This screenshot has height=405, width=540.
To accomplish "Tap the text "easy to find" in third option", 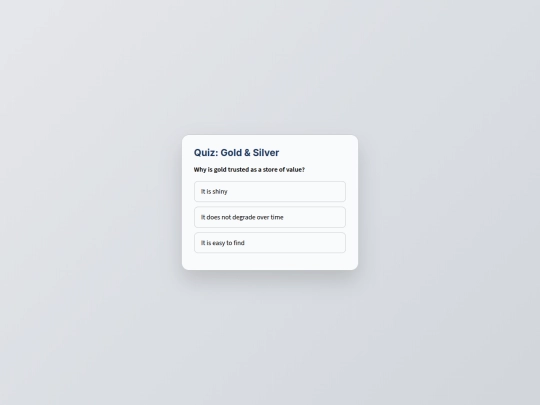I will point(229,243).
